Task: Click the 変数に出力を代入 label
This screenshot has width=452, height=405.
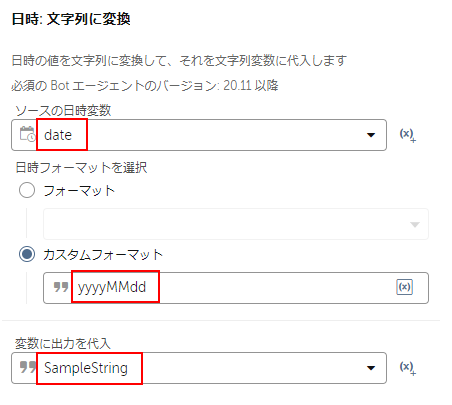Action: pyautogui.click(x=63, y=343)
